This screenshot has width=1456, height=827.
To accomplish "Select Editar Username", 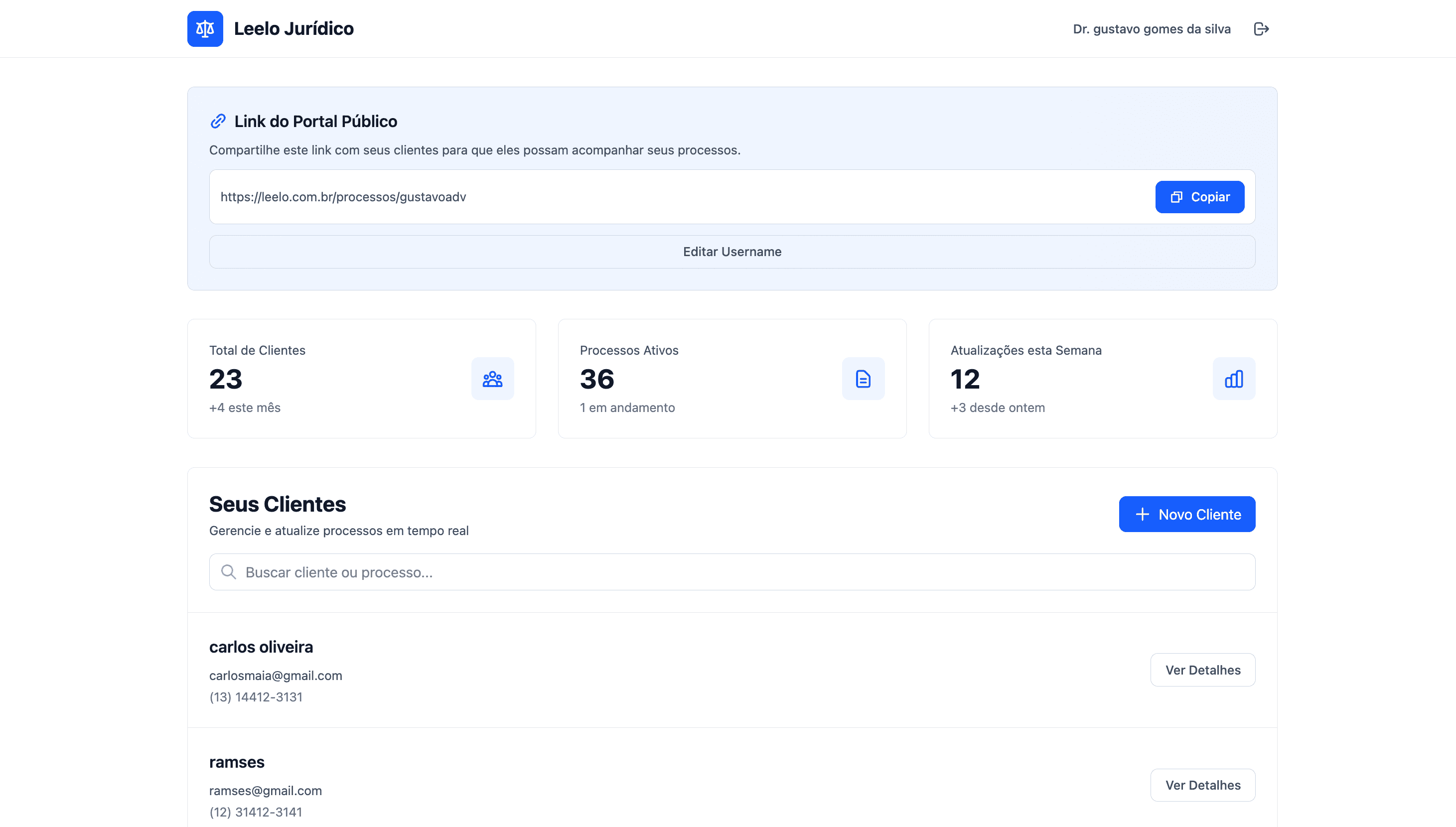I will [731, 251].
